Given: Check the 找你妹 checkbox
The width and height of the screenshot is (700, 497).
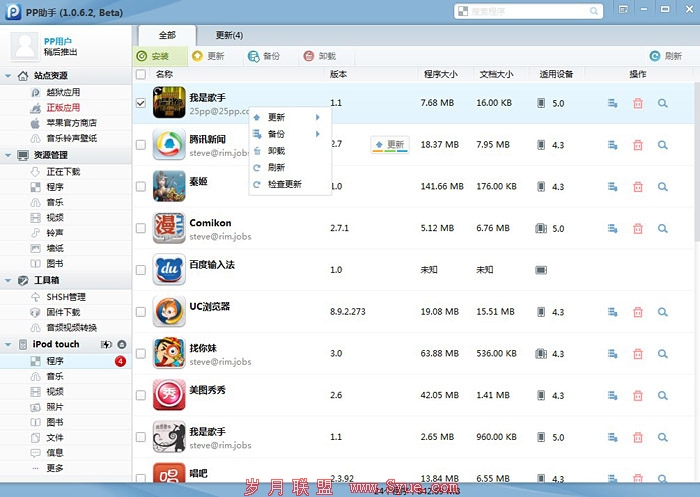Looking at the screenshot, I should pyautogui.click(x=141, y=353).
